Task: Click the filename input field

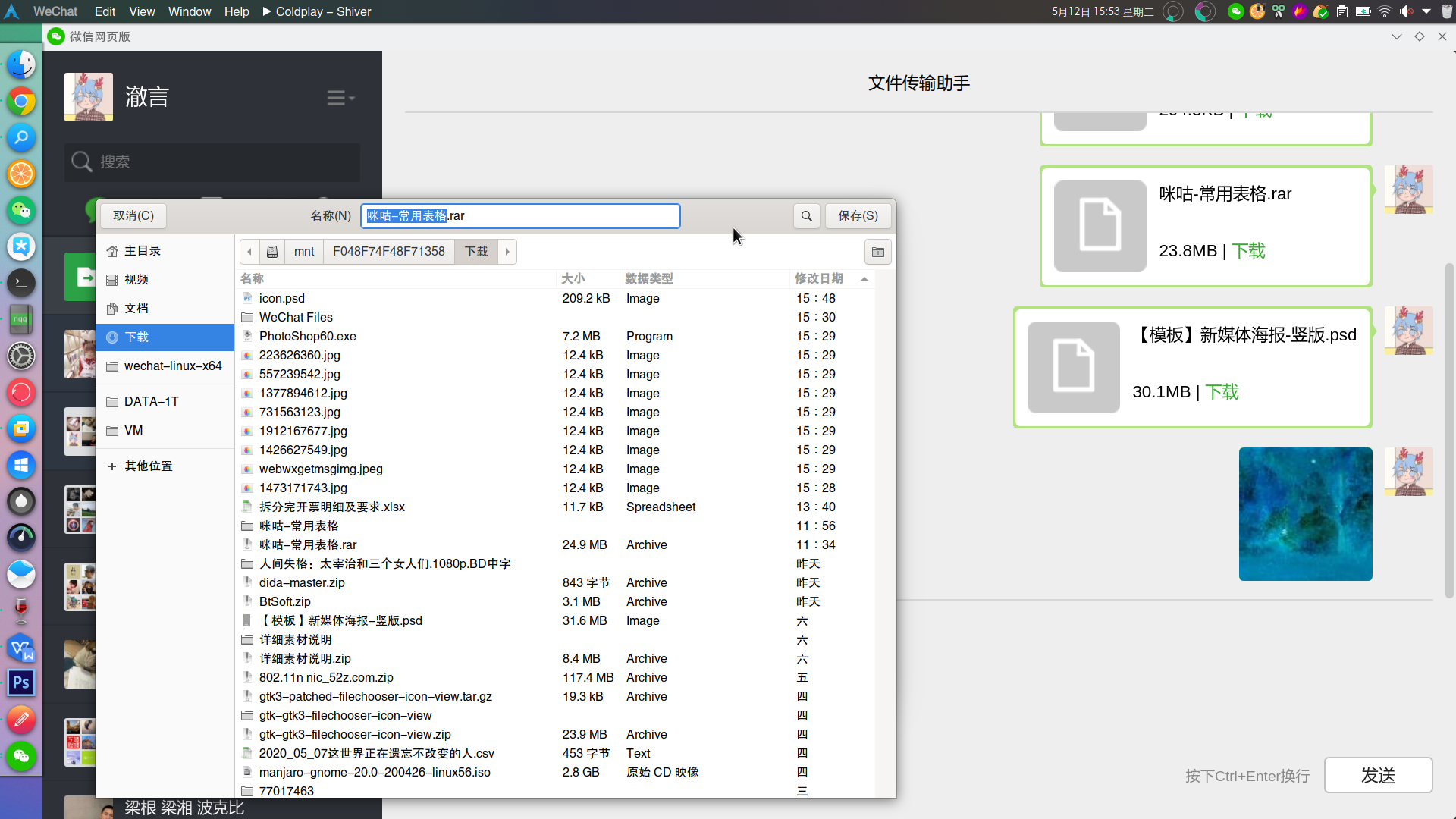Action: (520, 216)
